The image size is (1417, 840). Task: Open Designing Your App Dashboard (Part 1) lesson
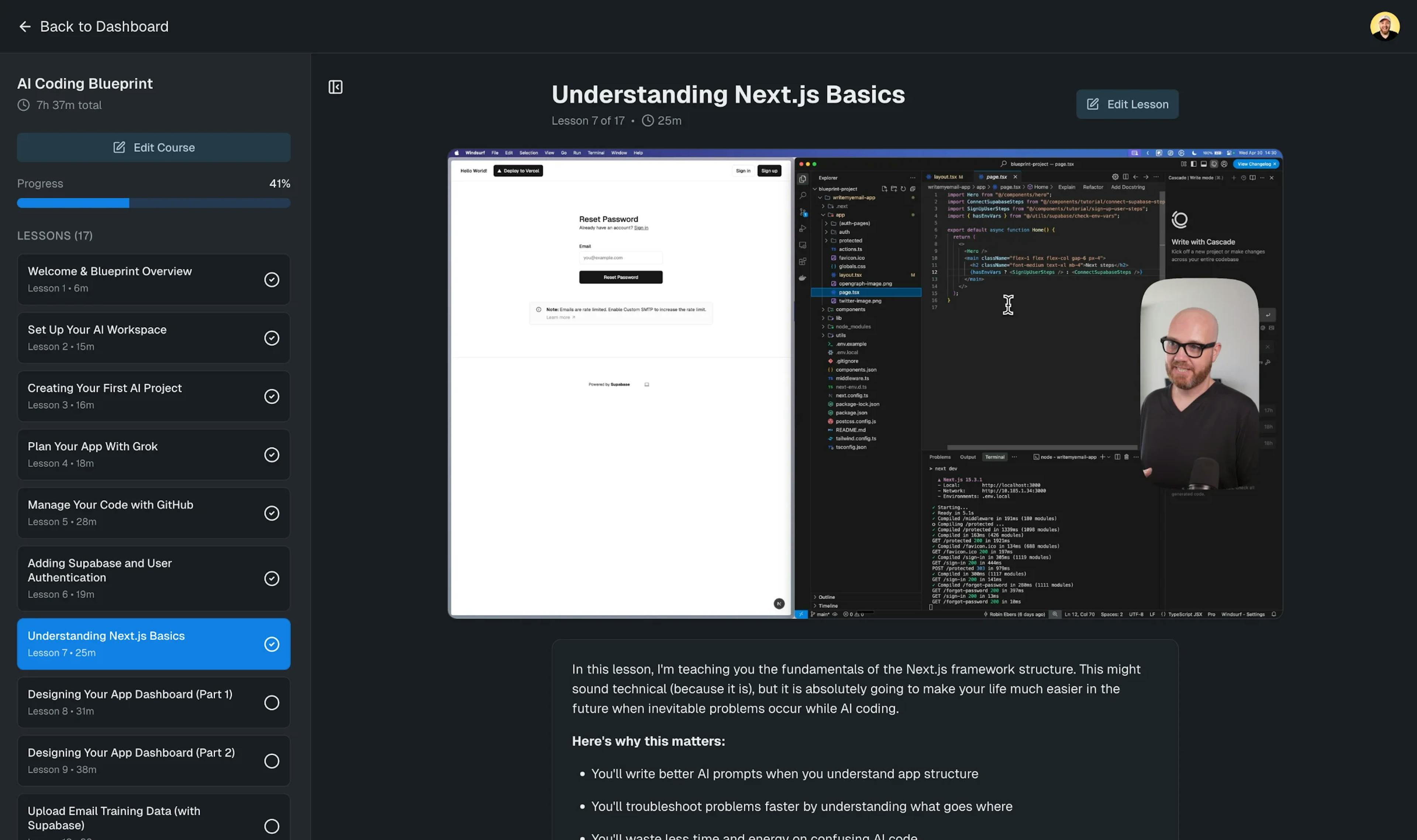coord(154,702)
